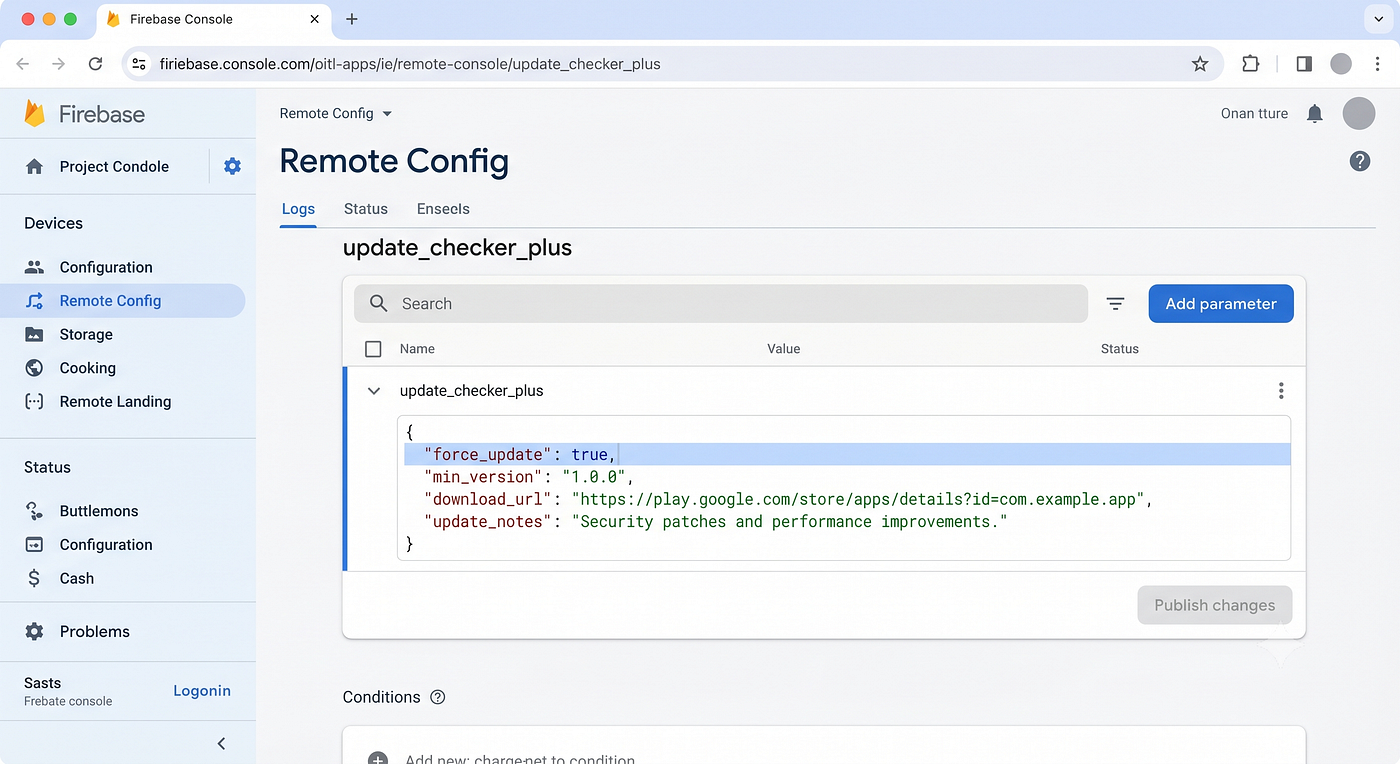Screen dimensions: 1400x764
Task: Open notifications bell
Action: [x=1315, y=113]
